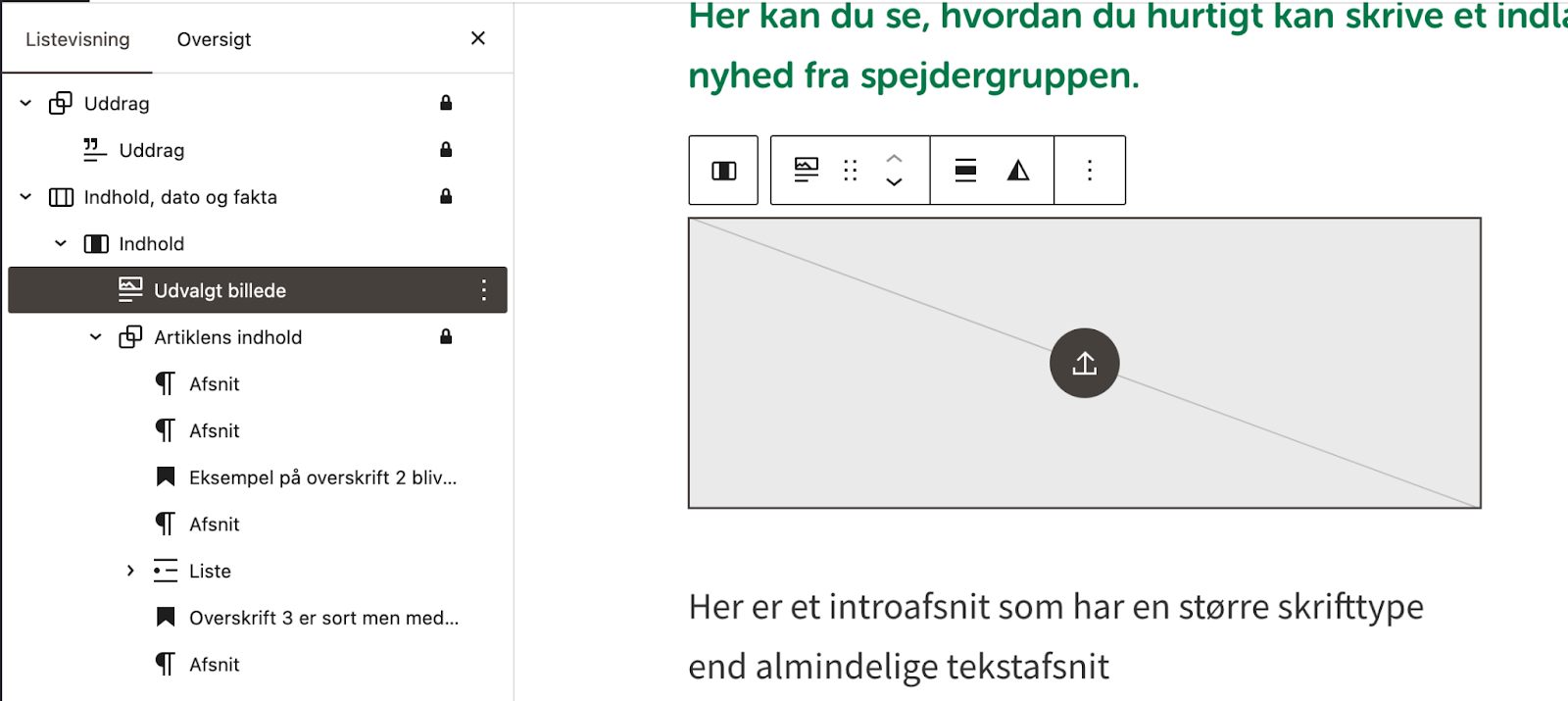
Task: Click the drag handle dots in toolbar
Action: click(x=850, y=171)
